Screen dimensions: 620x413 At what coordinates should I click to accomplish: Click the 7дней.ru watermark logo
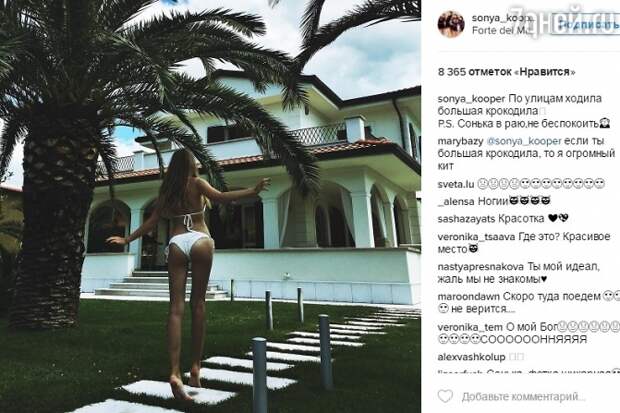pyautogui.click(x=565, y=22)
